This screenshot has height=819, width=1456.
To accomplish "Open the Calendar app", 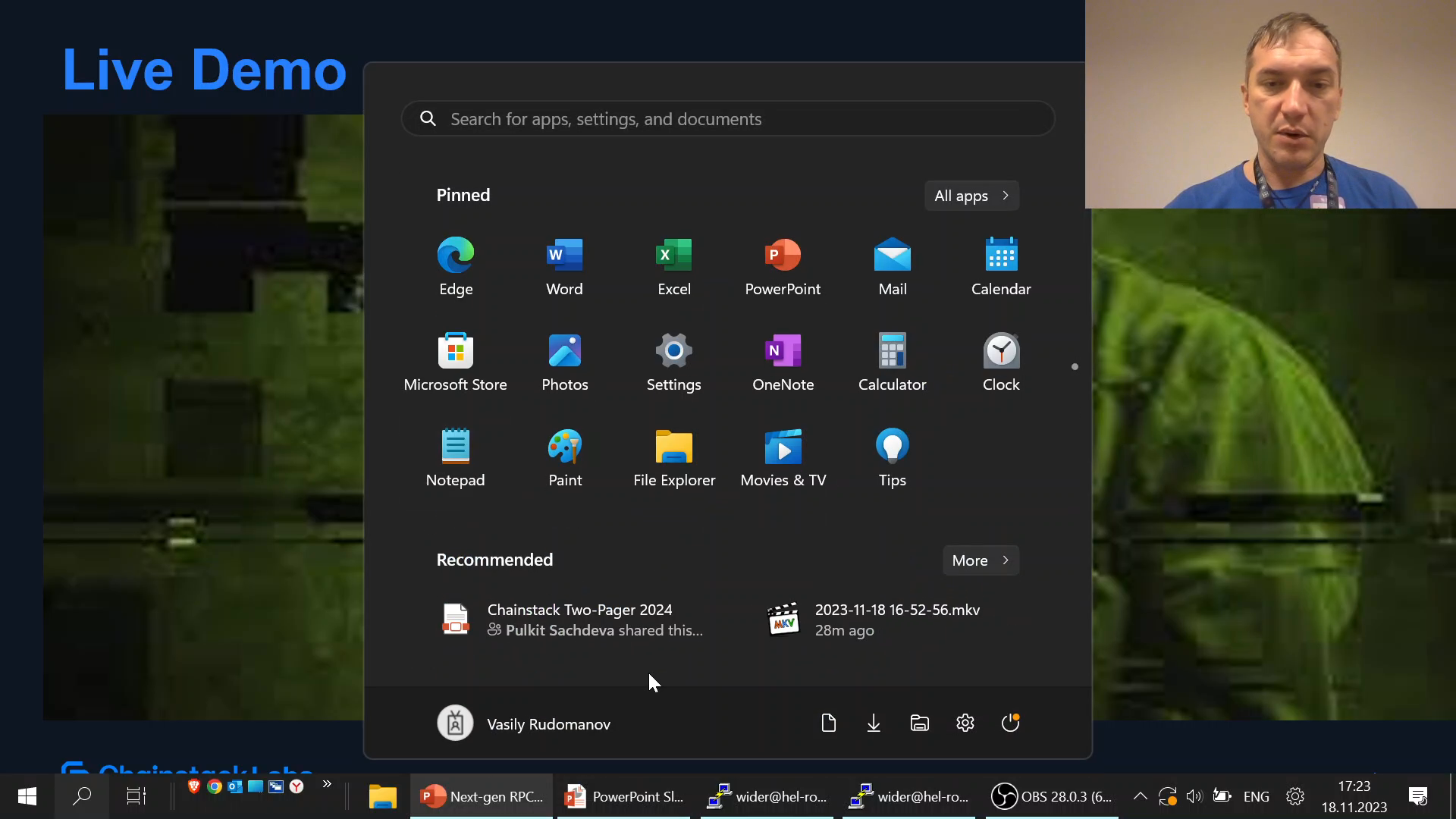I will coord(1001,267).
